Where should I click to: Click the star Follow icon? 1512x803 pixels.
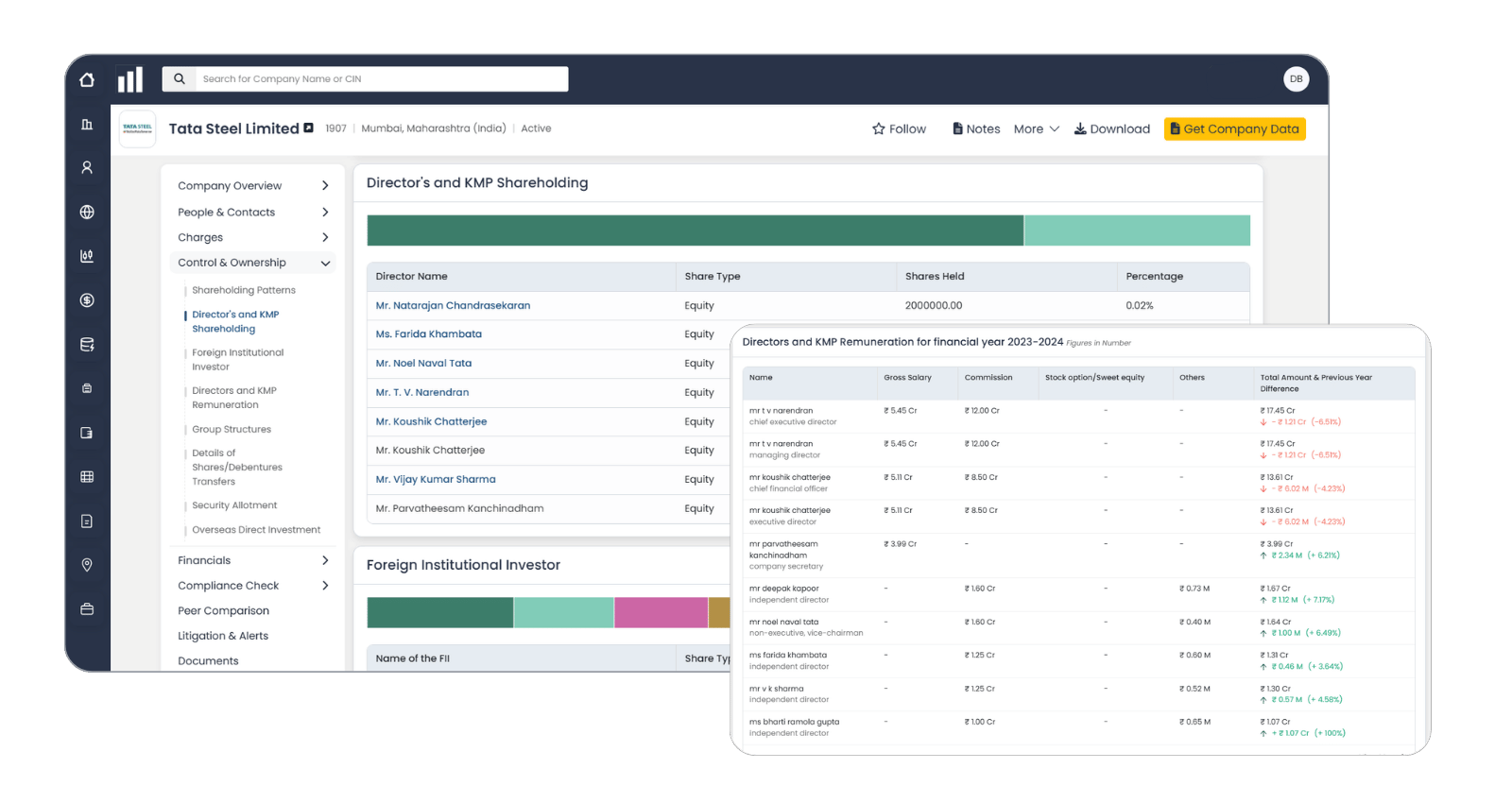(x=879, y=129)
